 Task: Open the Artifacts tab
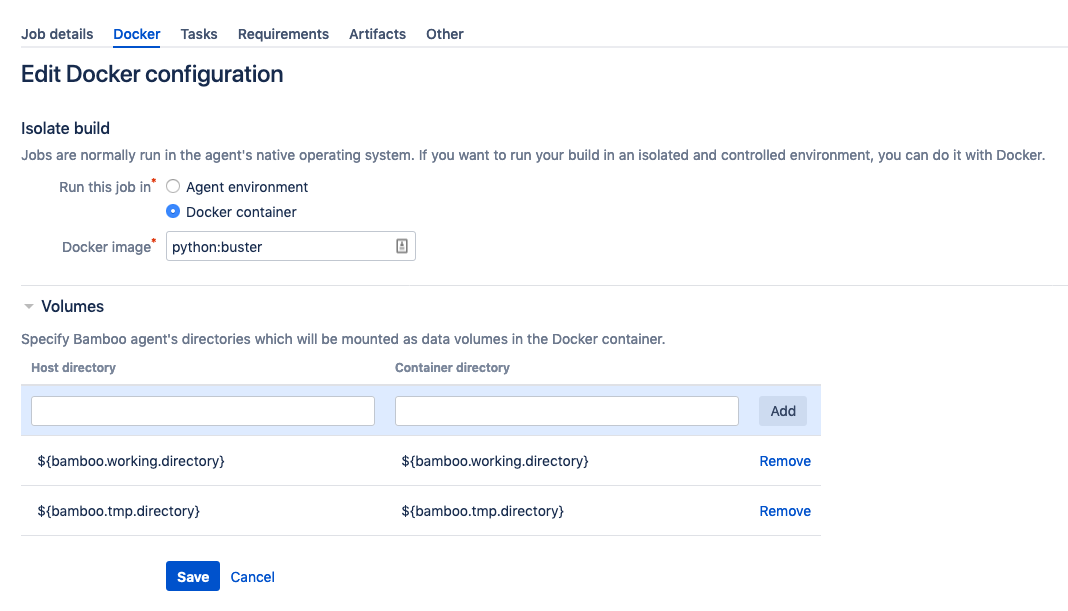377,34
